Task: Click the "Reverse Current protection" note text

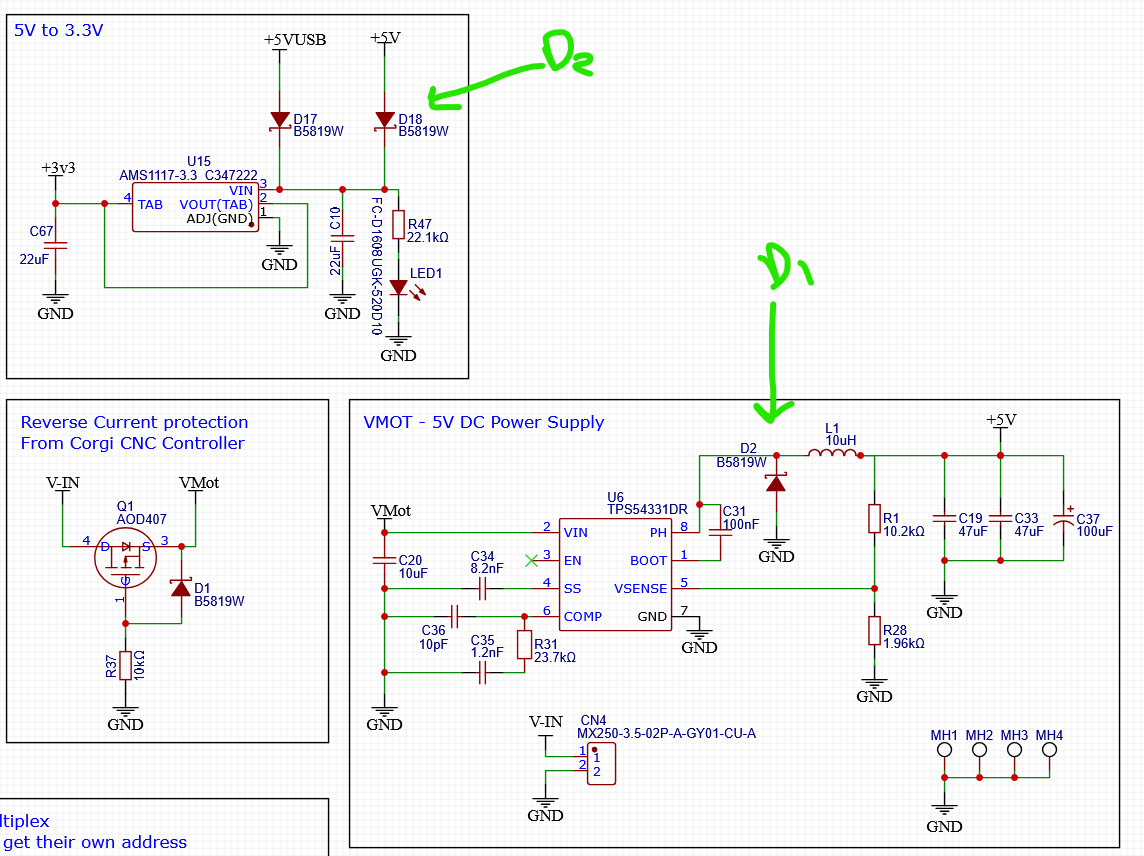Action: [x=134, y=422]
